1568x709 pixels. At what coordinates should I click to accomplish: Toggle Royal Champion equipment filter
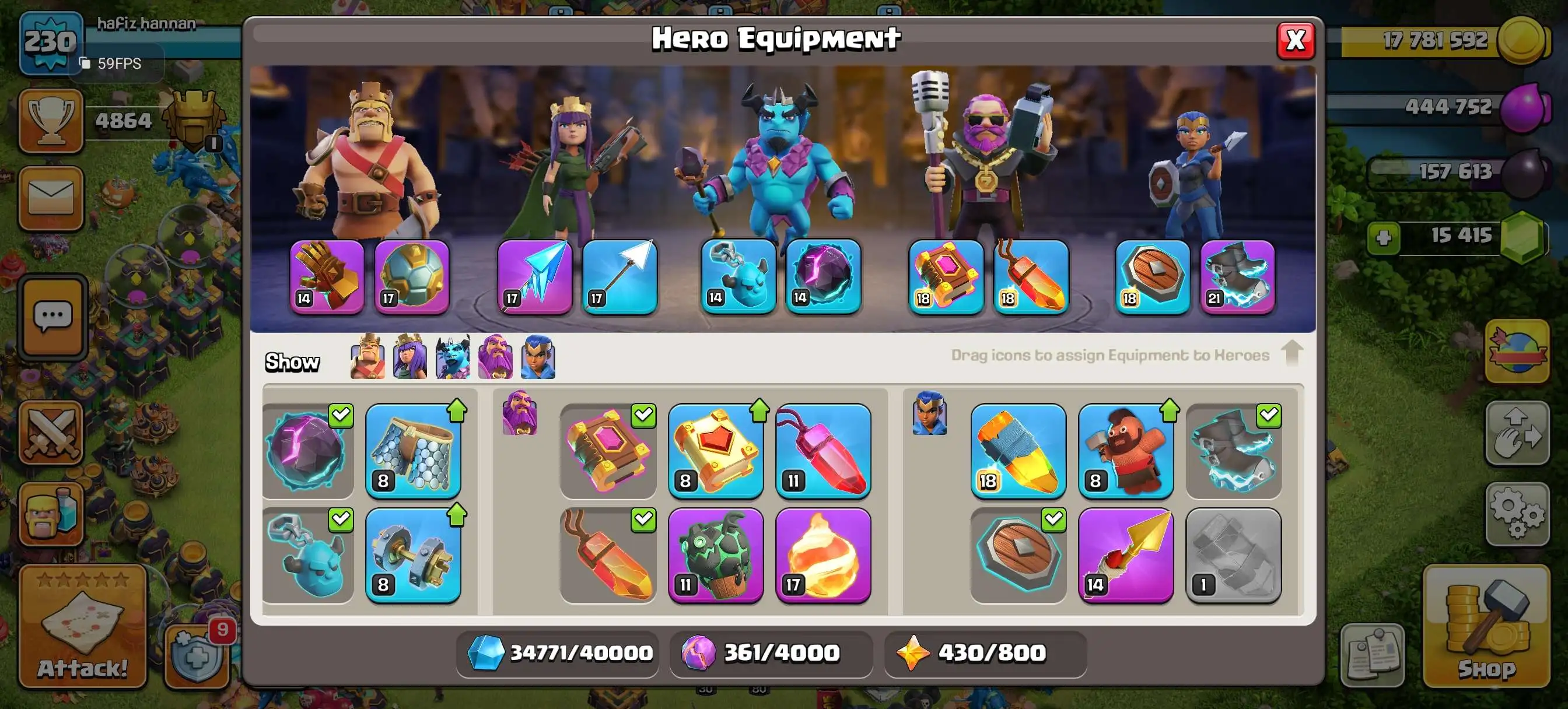[538, 357]
